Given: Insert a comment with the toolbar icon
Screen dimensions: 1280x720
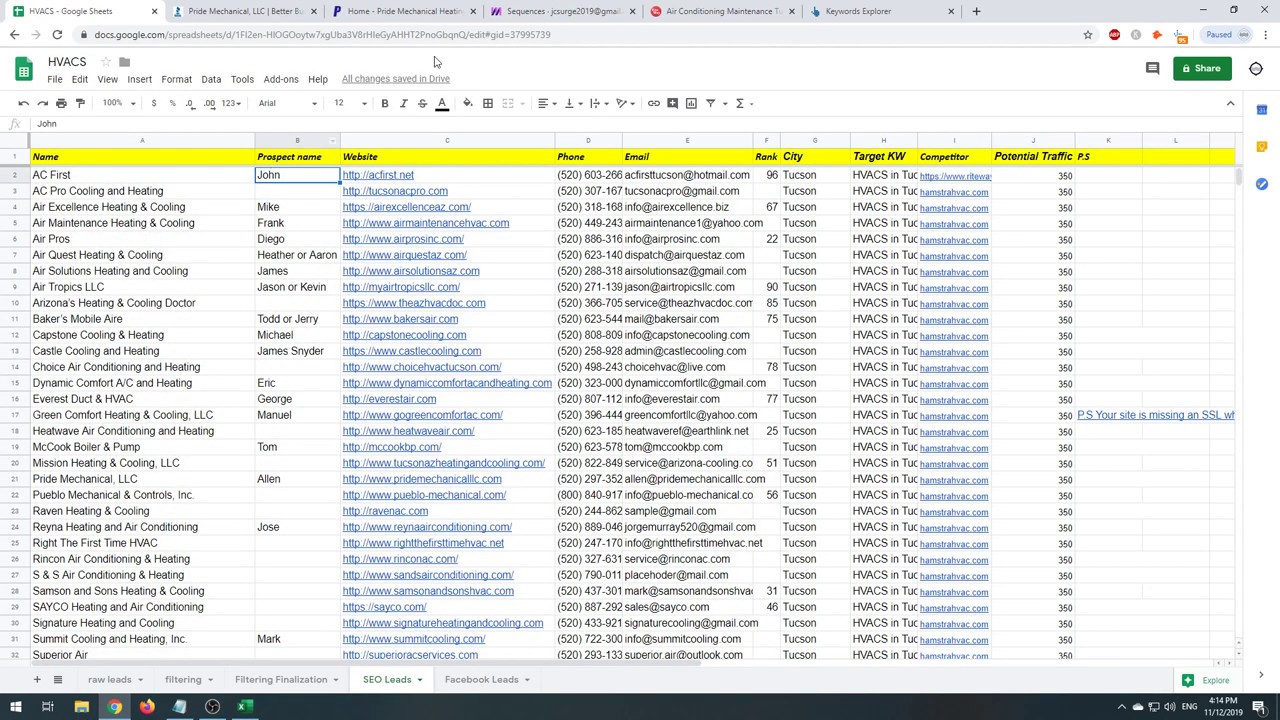Looking at the screenshot, I should pos(672,103).
